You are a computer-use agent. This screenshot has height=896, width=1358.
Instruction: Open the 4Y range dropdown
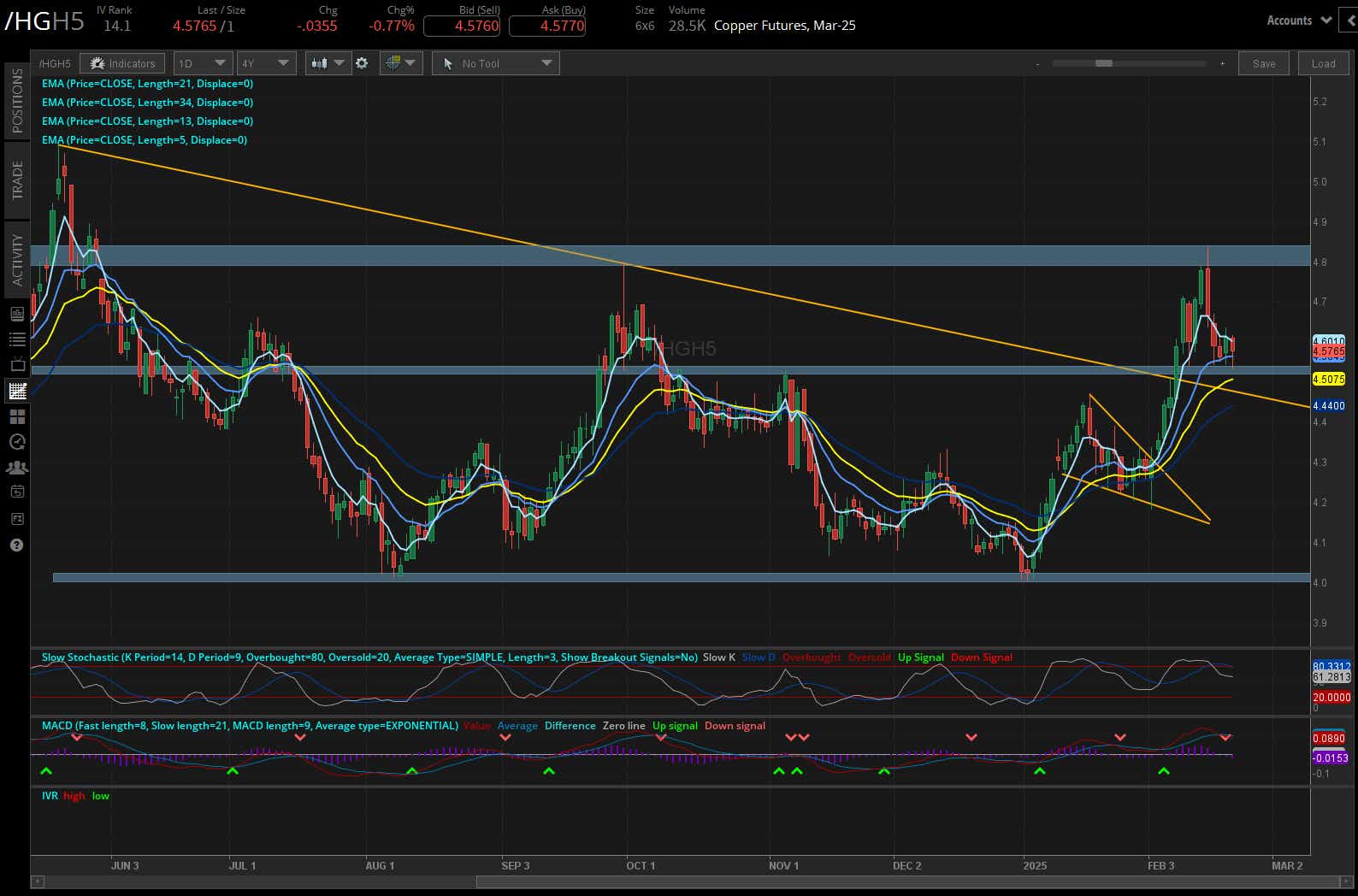[266, 63]
